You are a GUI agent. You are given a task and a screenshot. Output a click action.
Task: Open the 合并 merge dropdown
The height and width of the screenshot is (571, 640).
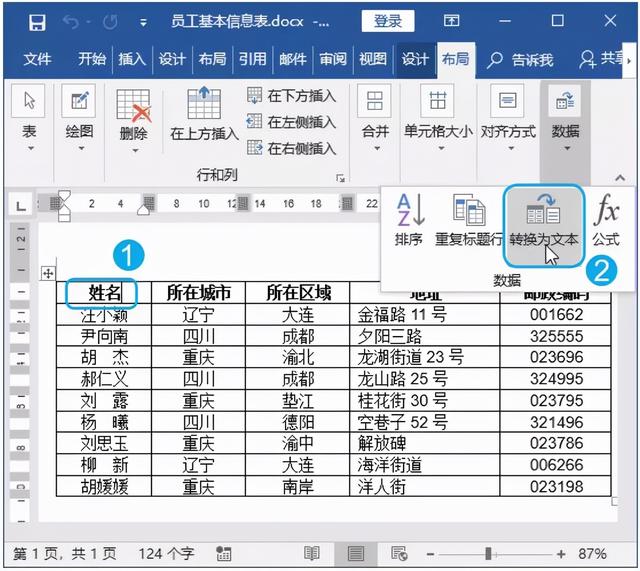[x=375, y=118]
